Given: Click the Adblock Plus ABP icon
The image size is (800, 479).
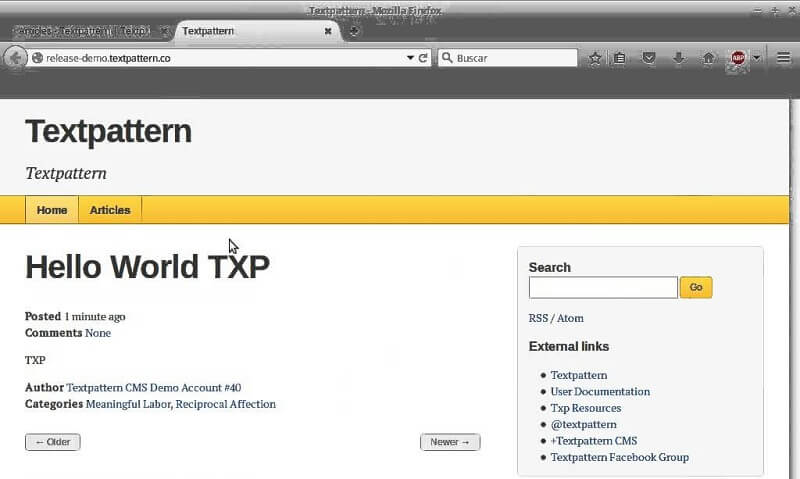Looking at the screenshot, I should (x=738, y=58).
